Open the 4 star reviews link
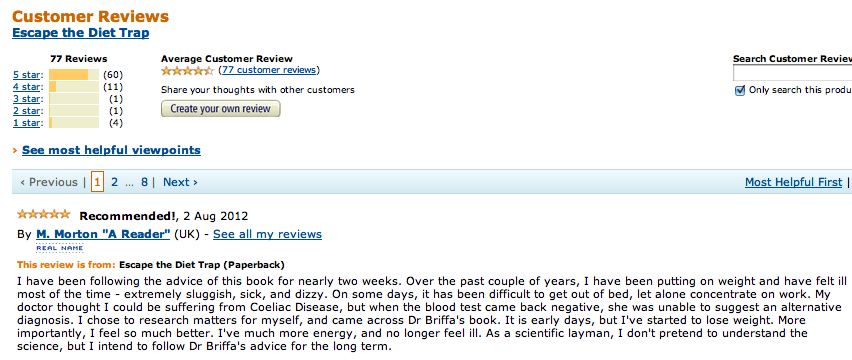The height and width of the screenshot is (360, 852). (27, 87)
